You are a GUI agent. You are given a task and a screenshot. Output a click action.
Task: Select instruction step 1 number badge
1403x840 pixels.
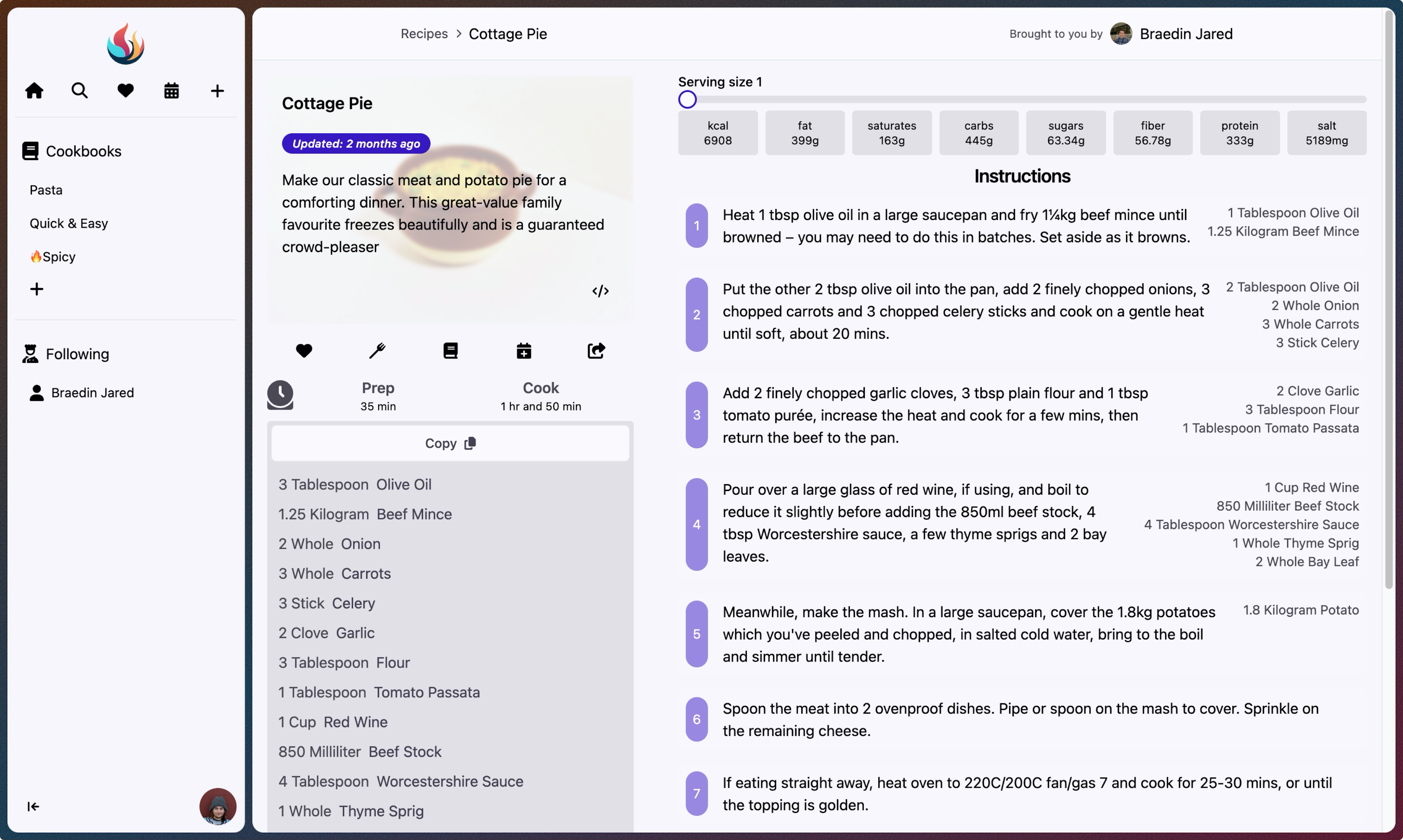click(x=697, y=225)
